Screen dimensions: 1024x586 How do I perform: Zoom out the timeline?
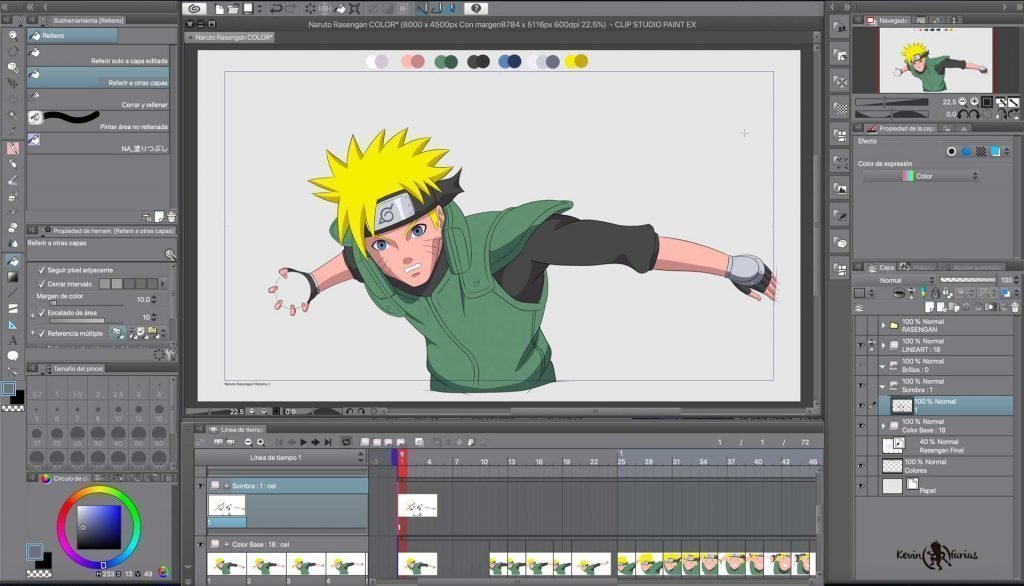(248, 442)
